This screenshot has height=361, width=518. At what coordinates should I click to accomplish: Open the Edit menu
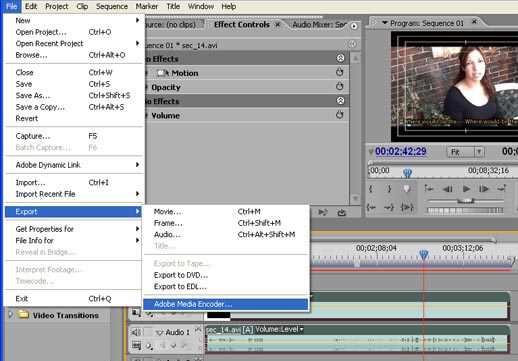[31, 6]
